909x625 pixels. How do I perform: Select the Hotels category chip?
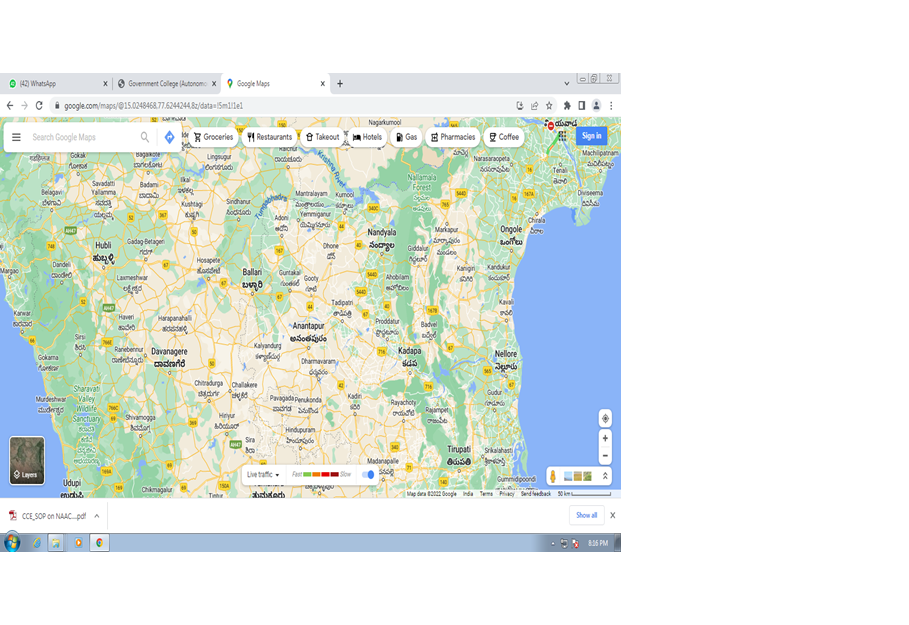click(x=368, y=137)
